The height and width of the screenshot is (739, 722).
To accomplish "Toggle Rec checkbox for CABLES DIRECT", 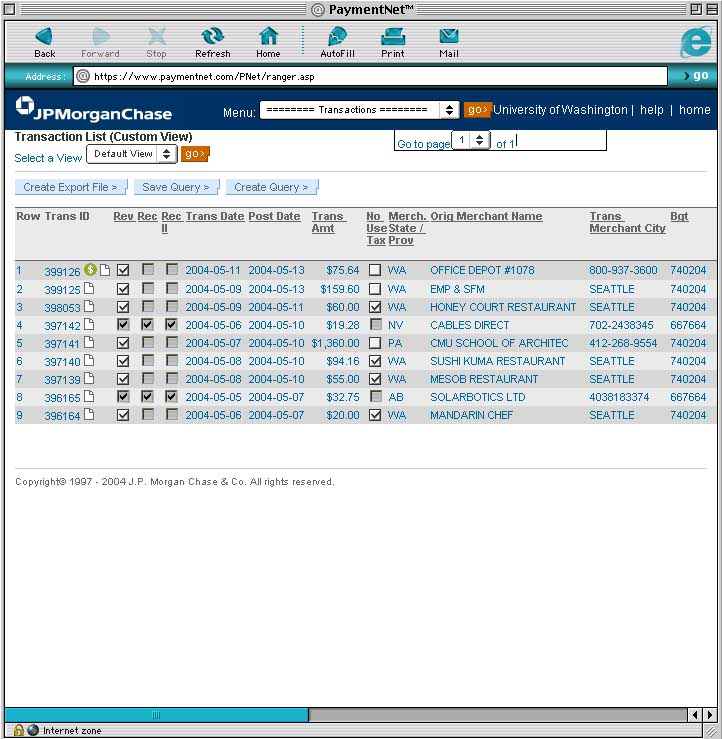I will pyautogui.click(x=148, y=324).
